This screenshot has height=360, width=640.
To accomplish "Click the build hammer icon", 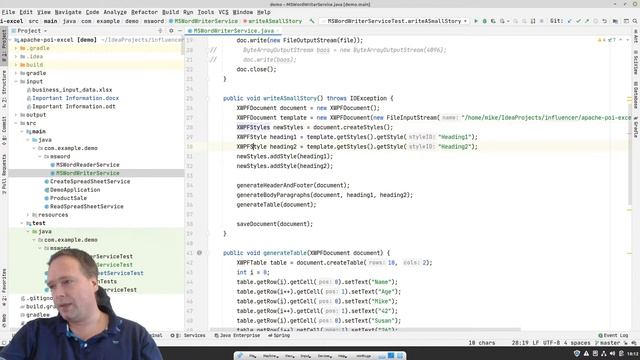I will pyautogui.click(x=312, y=21).
